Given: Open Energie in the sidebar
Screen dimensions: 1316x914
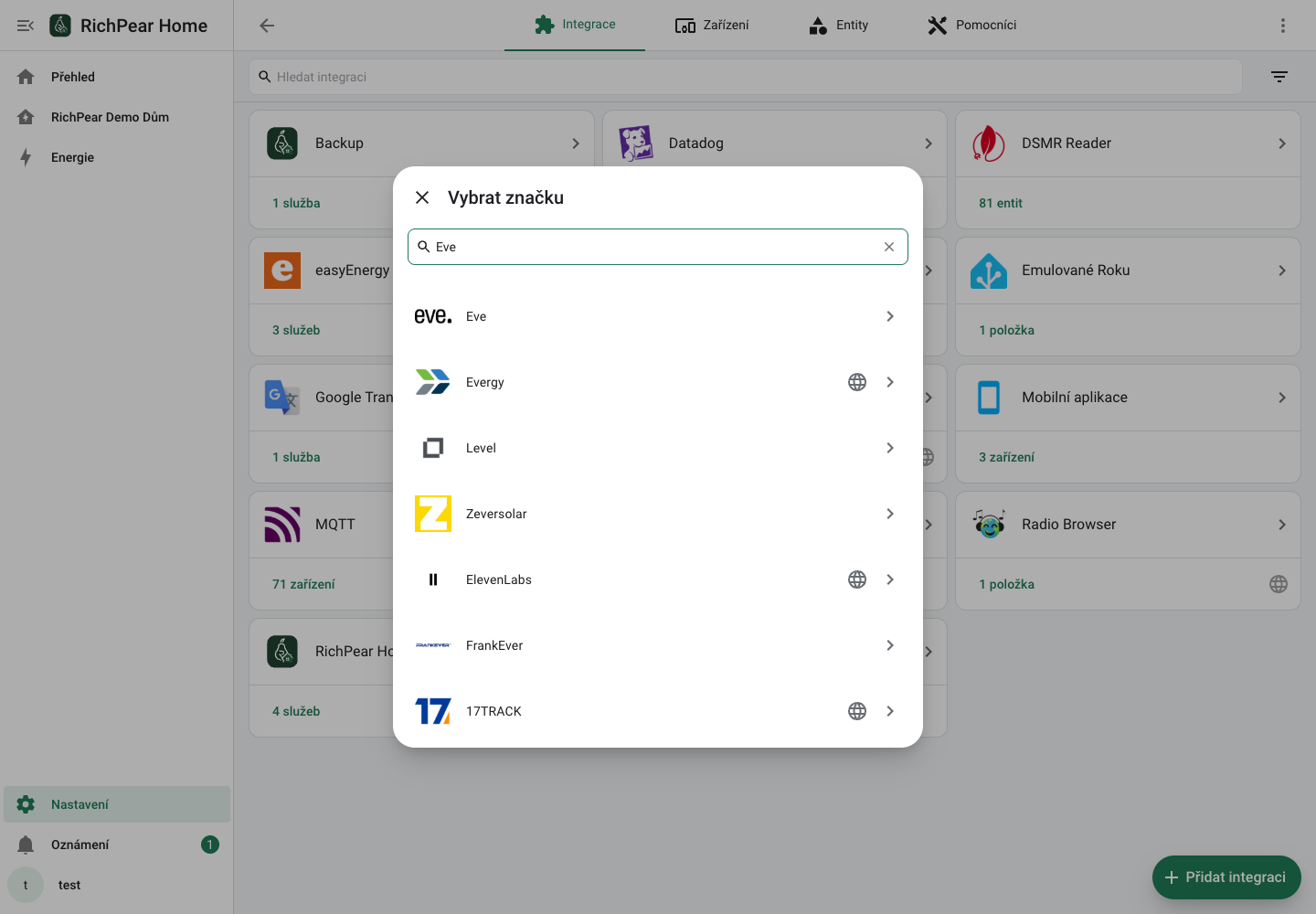Looking at the screenshot, I should pyautogui.click(x=117, y=157).
